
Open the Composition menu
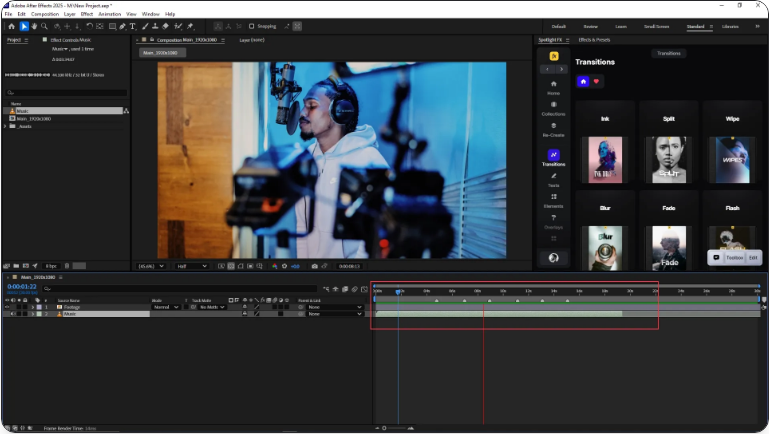tap(44, 14)
